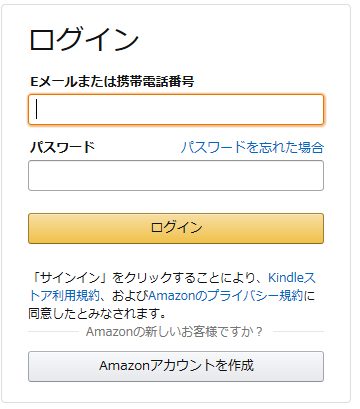Click the trailing に after the privacy link
Image resolution: width=360 pixels, height=409 pixels.
(x=309, y=295)
